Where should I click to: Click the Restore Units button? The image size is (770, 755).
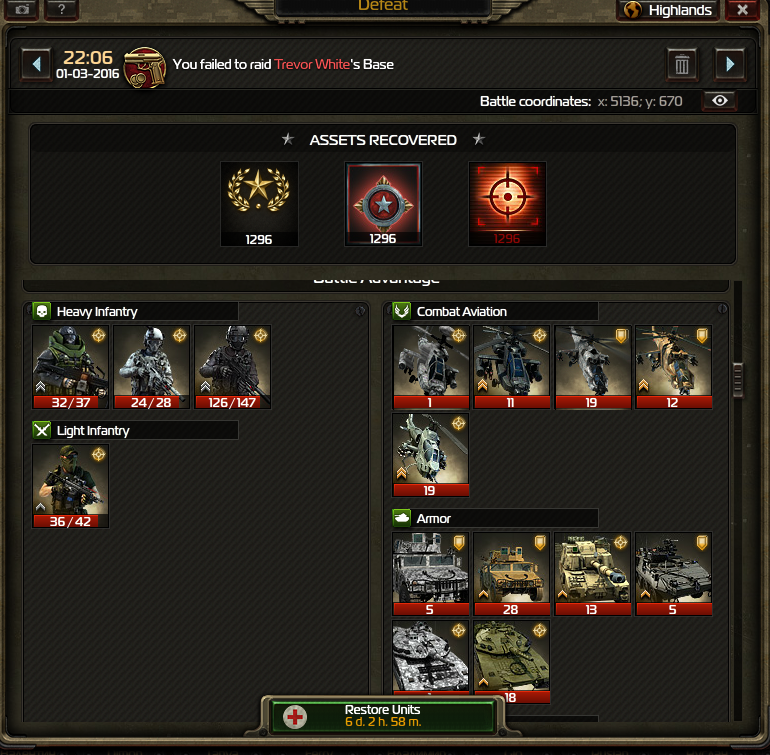[x=383, y=716]
